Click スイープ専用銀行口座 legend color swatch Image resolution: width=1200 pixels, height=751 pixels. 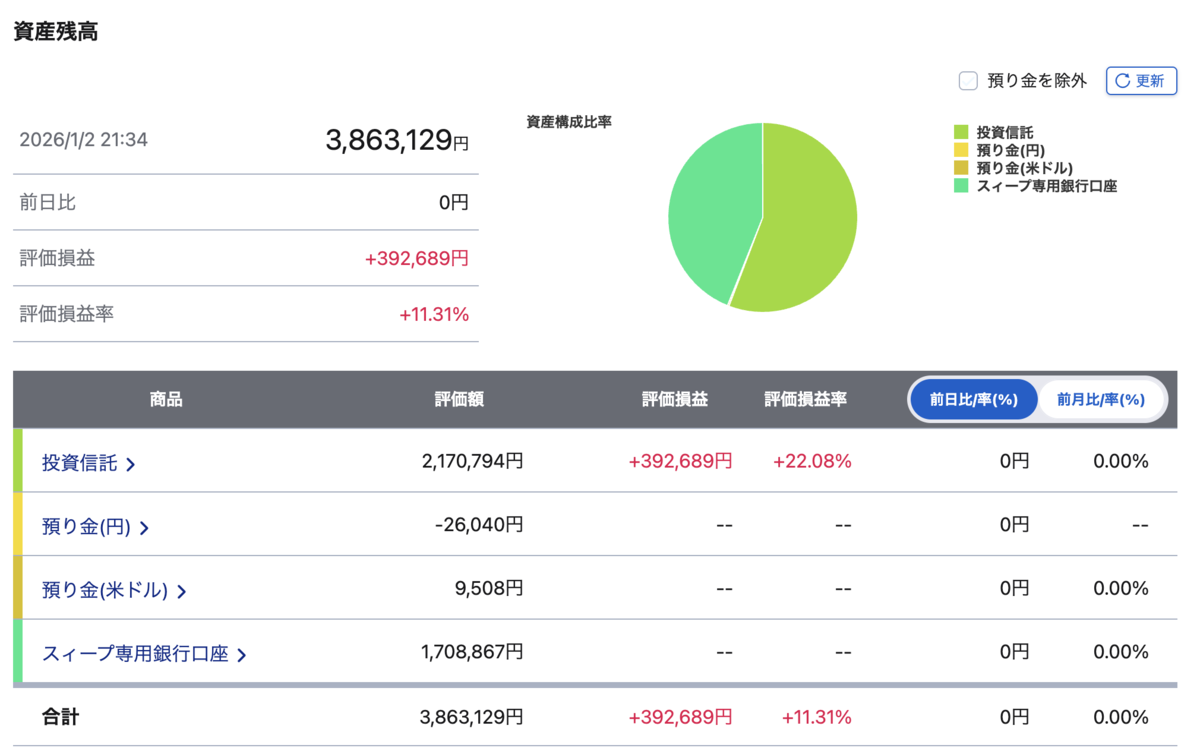coord(961,186)
